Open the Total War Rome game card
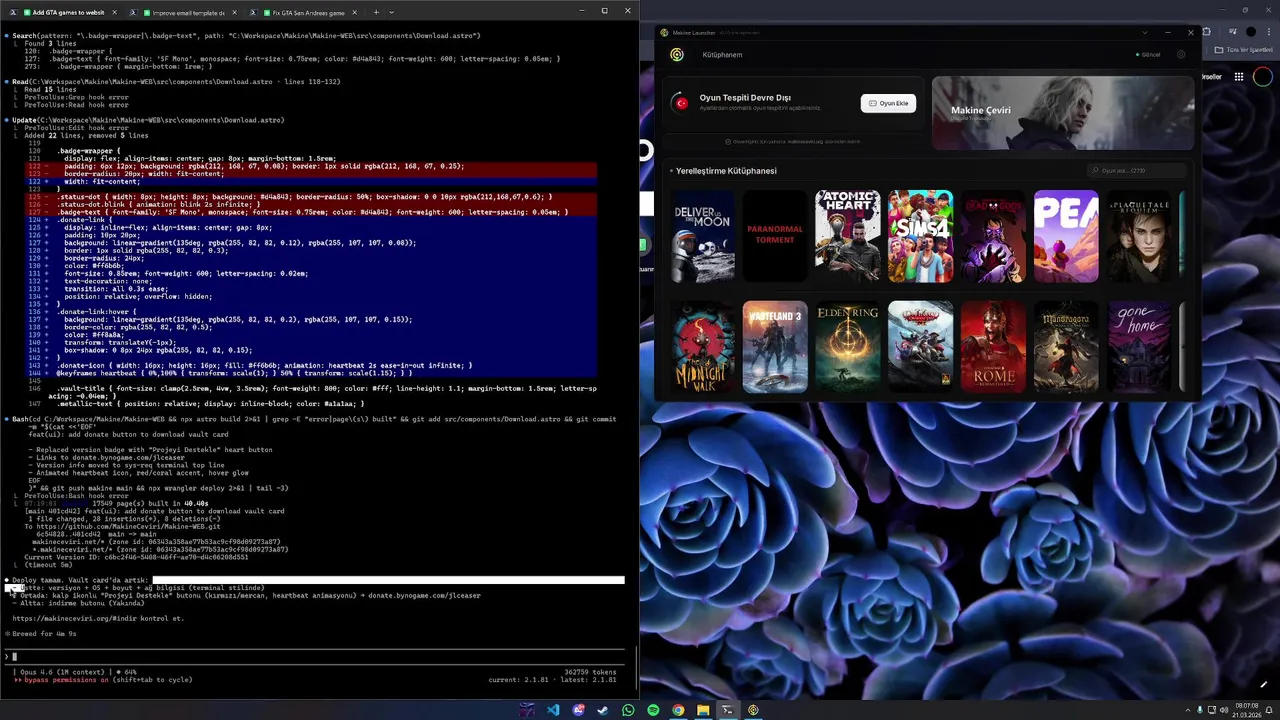Image resolution: width=1280 pixels, height=720 pixels. coord(993,347)
